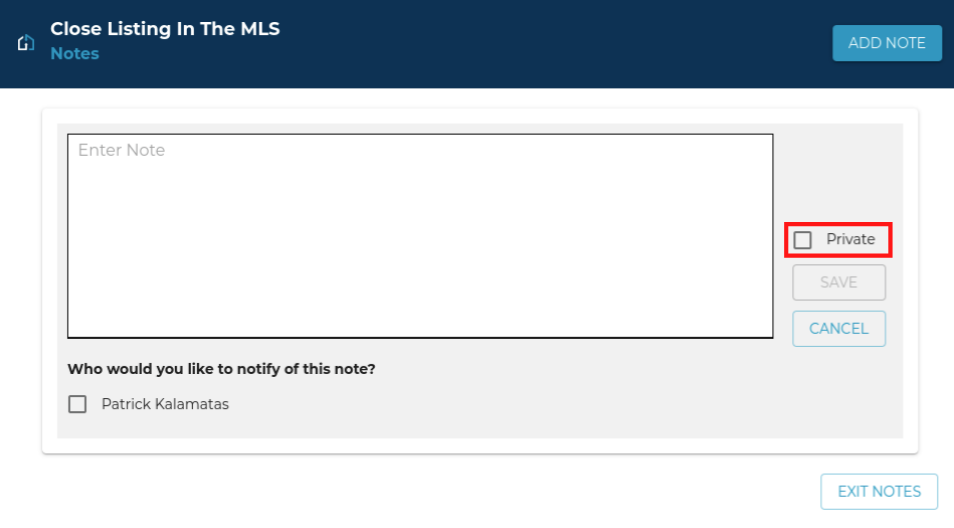This screenshot has height=528, width=954.
Task: Click the notify question heading
Action: (221, 369)
